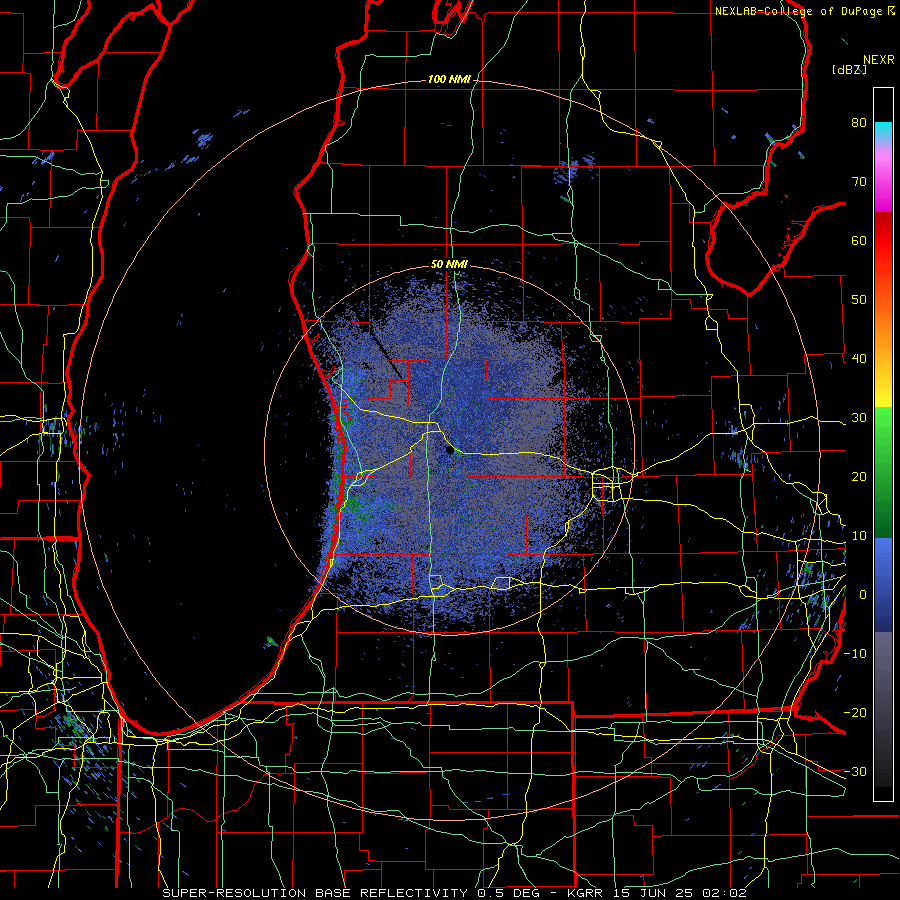The image size is (900, 900).
Task: Click the 'KGRR 15 JUN 25 02:02' timestamp
Action: [x=657, y=893]
